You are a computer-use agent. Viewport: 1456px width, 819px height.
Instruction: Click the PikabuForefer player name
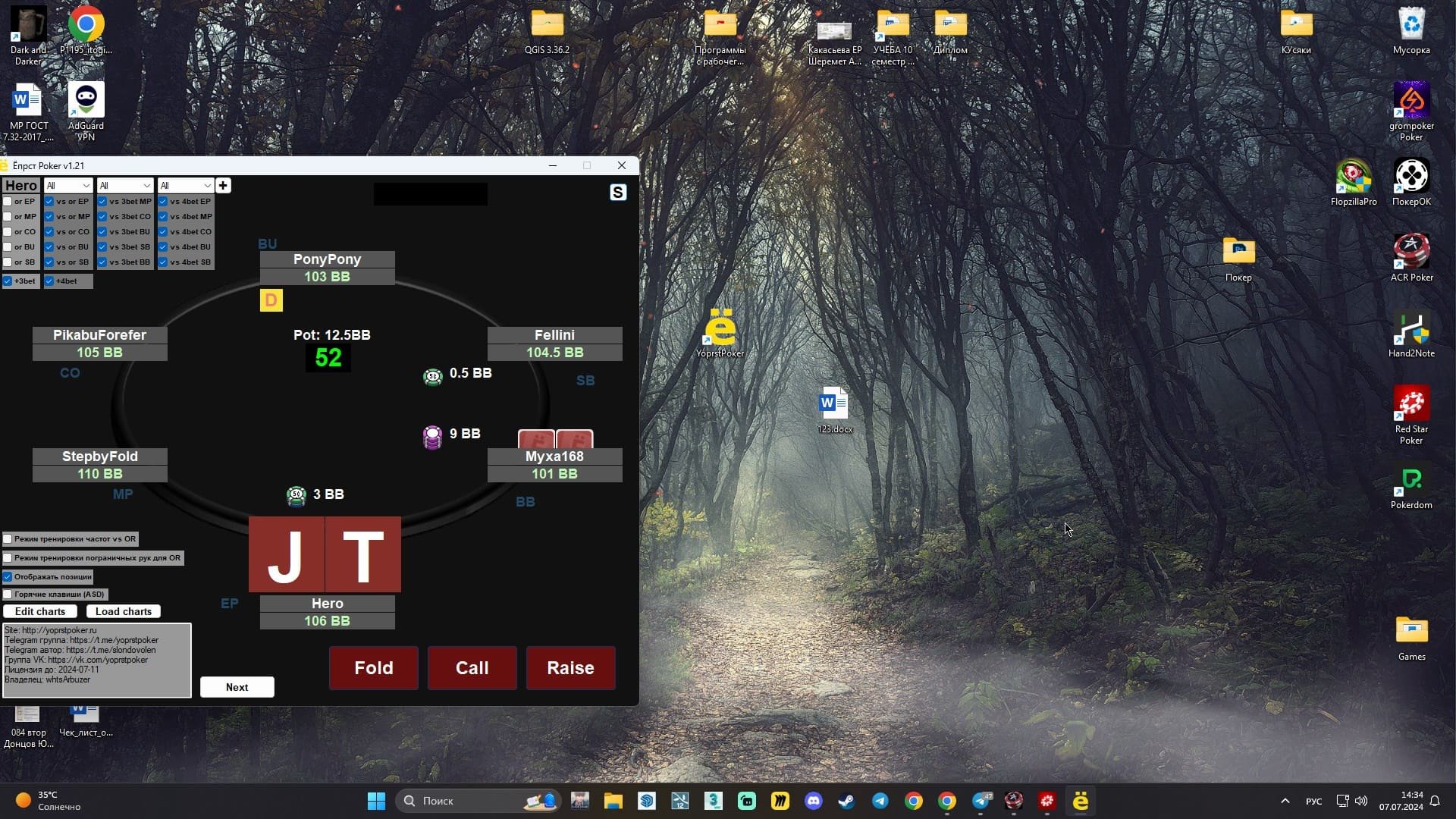[x=99, y=335]
